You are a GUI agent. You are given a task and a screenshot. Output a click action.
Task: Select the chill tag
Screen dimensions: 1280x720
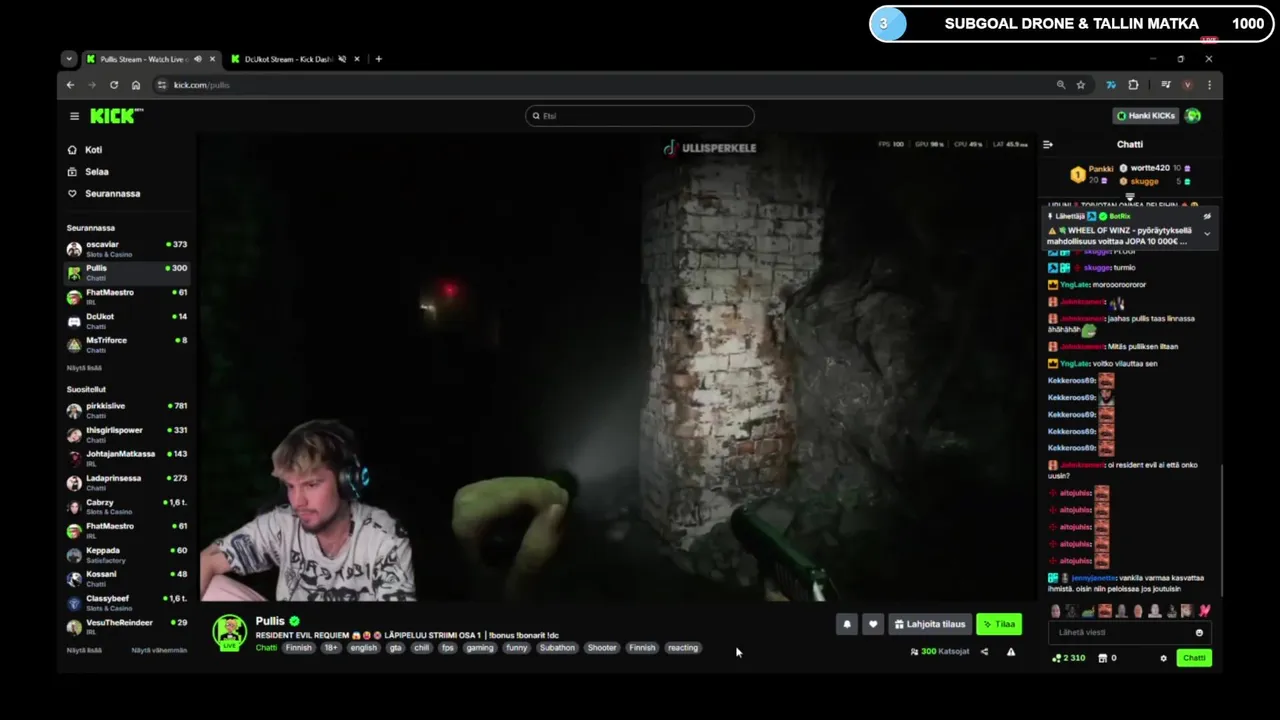point(421,648)
